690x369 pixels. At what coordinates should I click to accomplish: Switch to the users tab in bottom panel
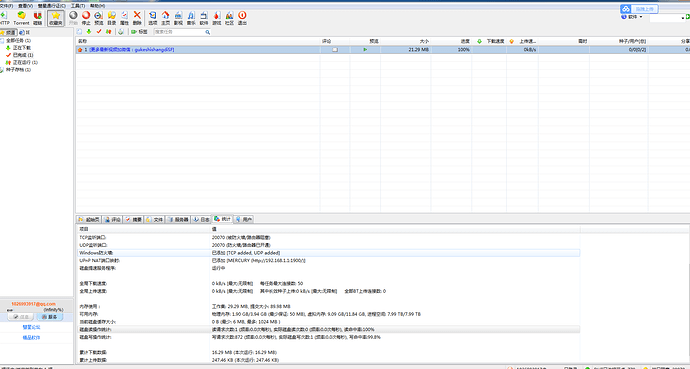click(x=244, y=219)
